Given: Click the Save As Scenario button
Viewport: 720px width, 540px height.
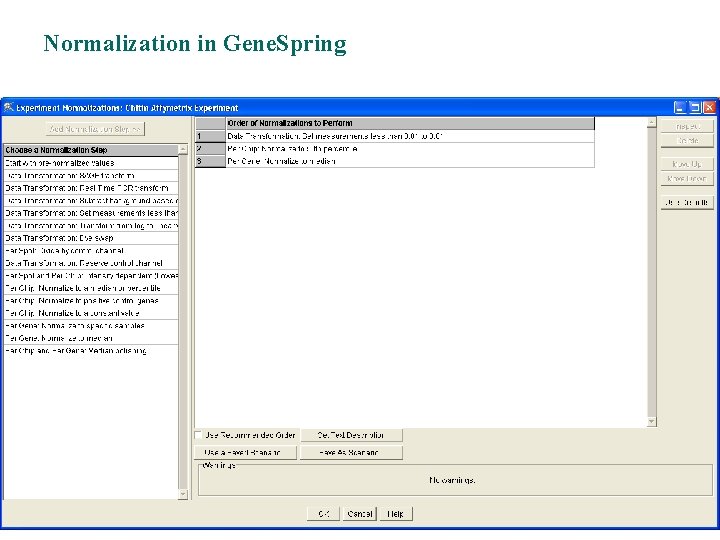Looking at the screenshot, I should point(351,452).
